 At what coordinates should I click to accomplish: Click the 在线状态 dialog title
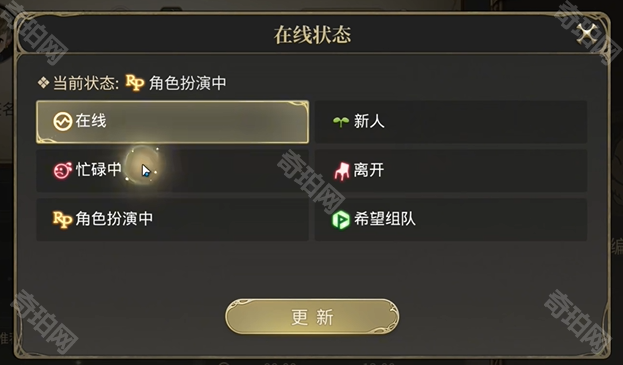pyautogui.click(x=312, y=35)
